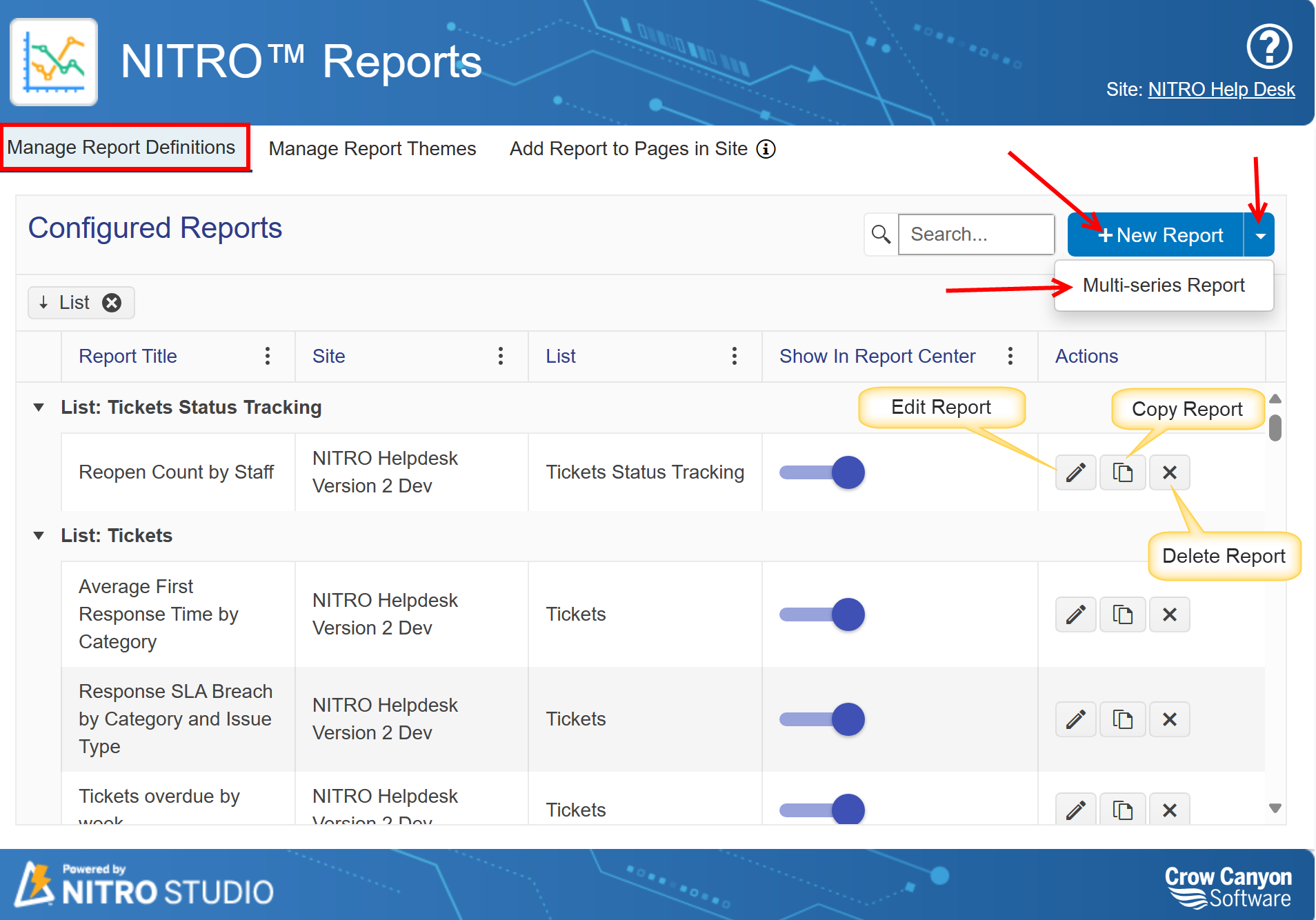Sort by Show In Report Center header
Viewport: 1316px width, 920px height.
(x=877, y=356)
